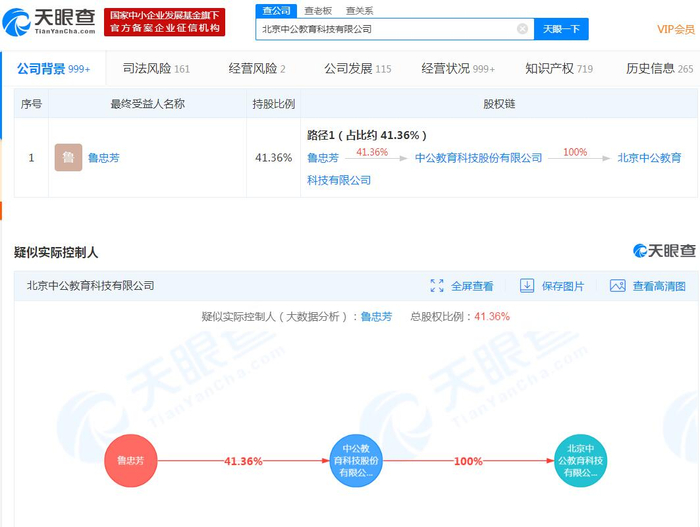
Task: Open 北京中公教育 link in equity chain
Action: click(649, 158)
